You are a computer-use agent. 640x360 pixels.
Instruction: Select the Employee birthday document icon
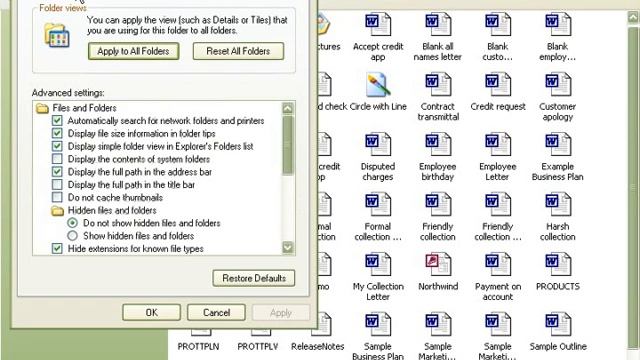click(x=438, y=144)
